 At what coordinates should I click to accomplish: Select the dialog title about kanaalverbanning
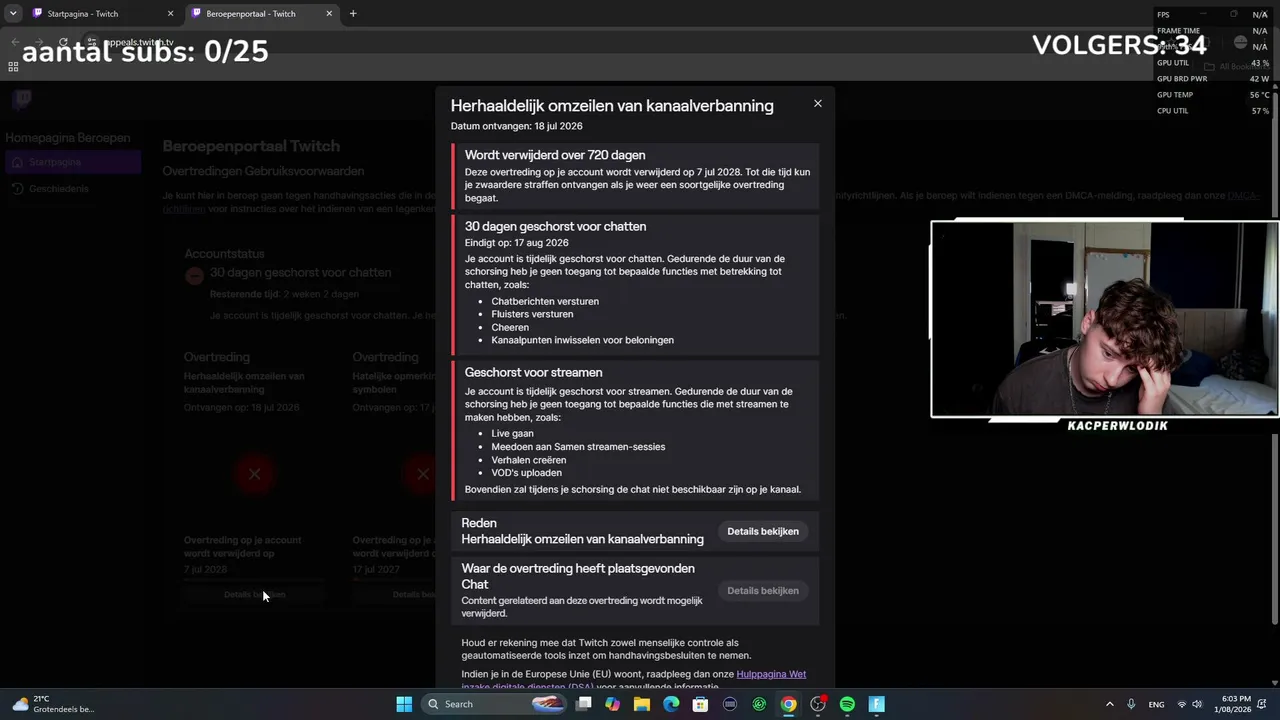pos(612,106)
